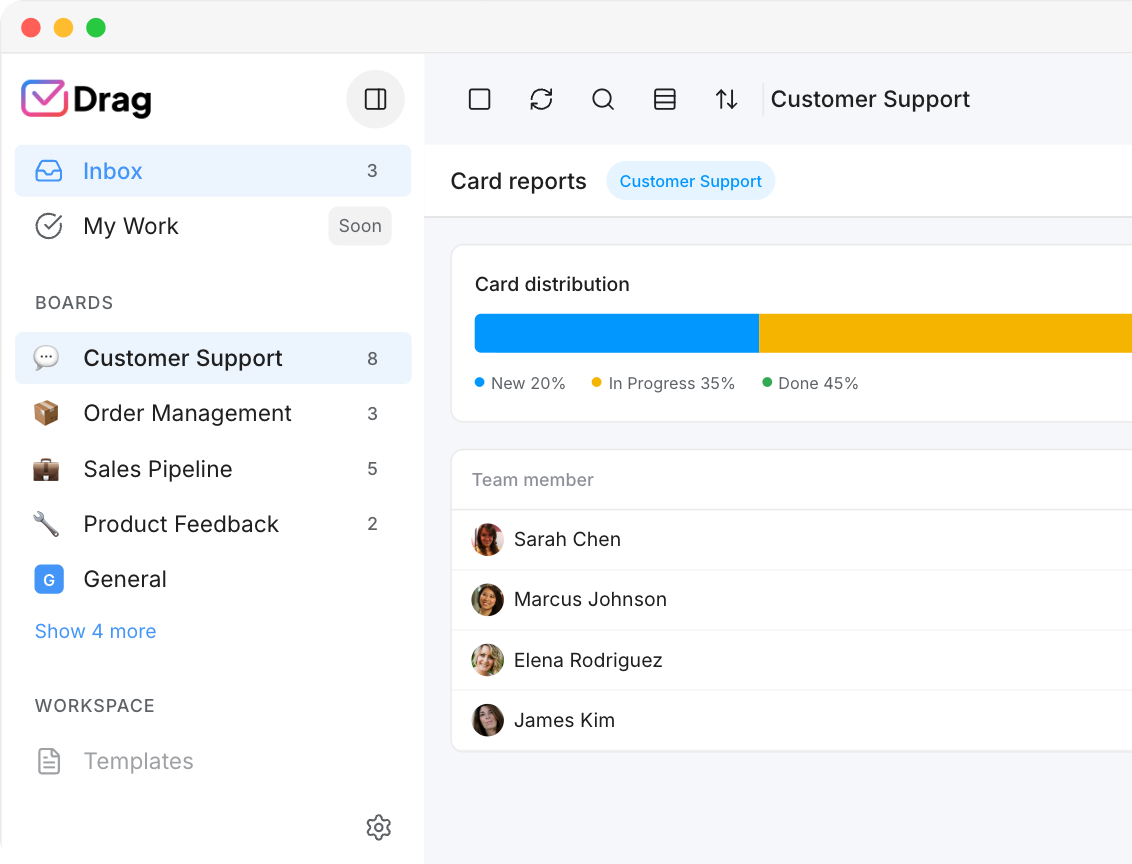Click the Sarah Chen row name
This screenshot has height=864, width=1132.
coord(567,539)
